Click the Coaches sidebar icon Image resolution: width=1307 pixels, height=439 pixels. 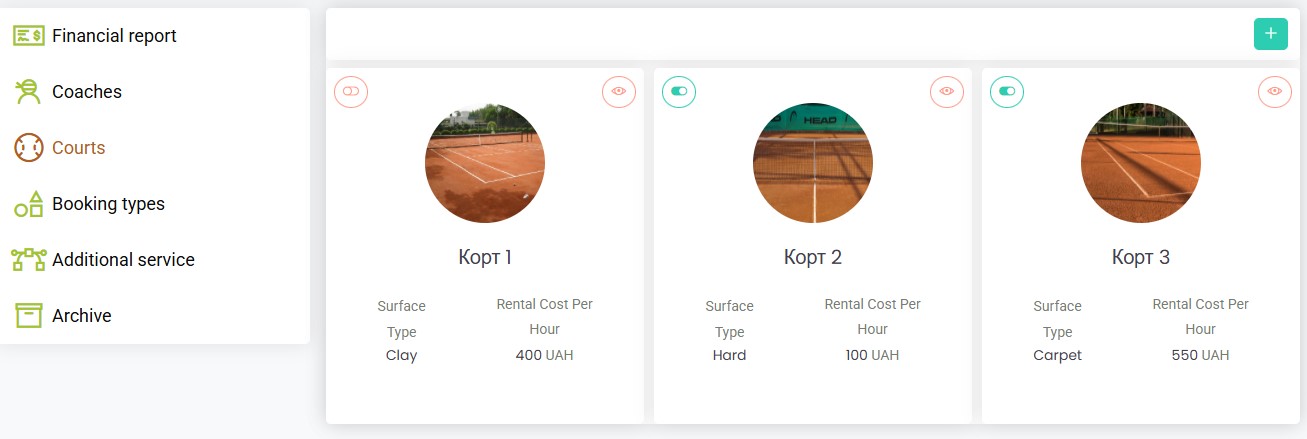point(28,92)
